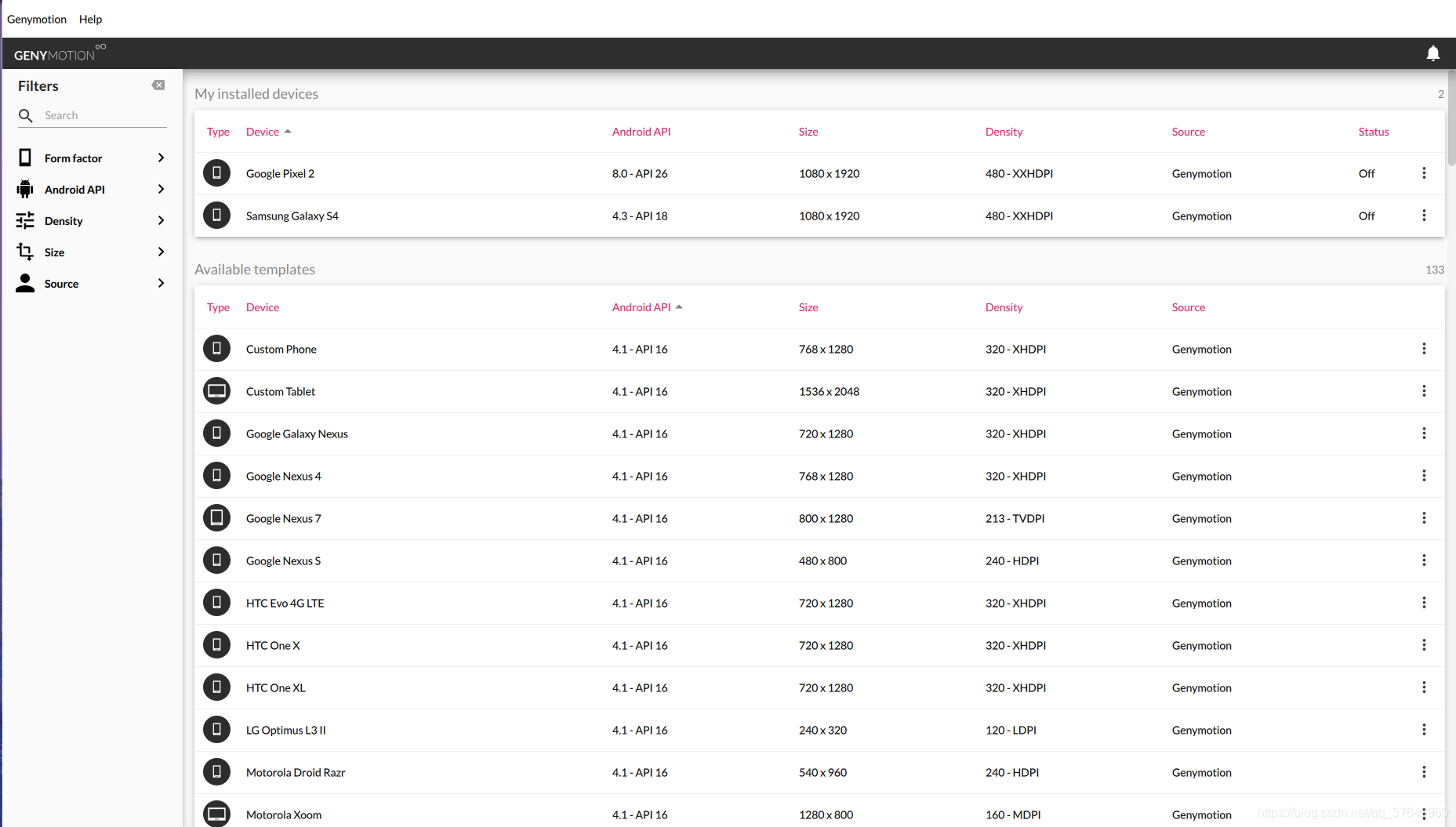Open more options for Google Galaxy Nexus

1424,433
